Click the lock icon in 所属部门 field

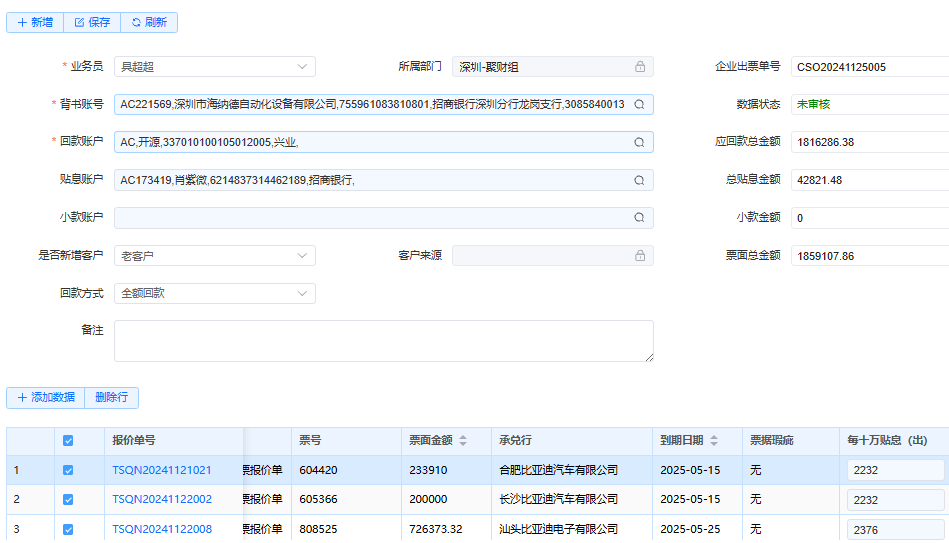click(639, 67)
